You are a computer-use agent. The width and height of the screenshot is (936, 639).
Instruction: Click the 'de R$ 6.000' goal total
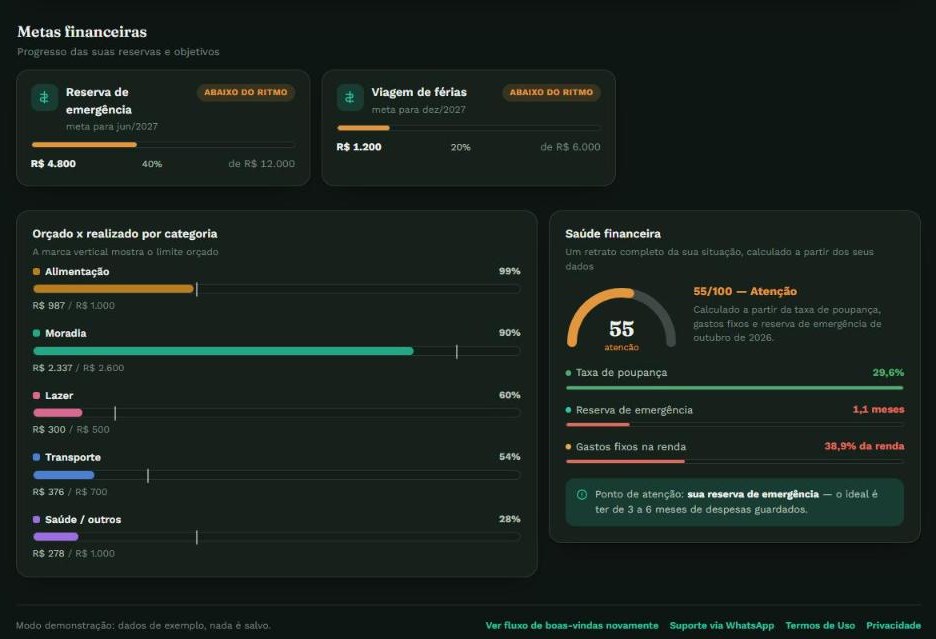(x=570, y=147)
